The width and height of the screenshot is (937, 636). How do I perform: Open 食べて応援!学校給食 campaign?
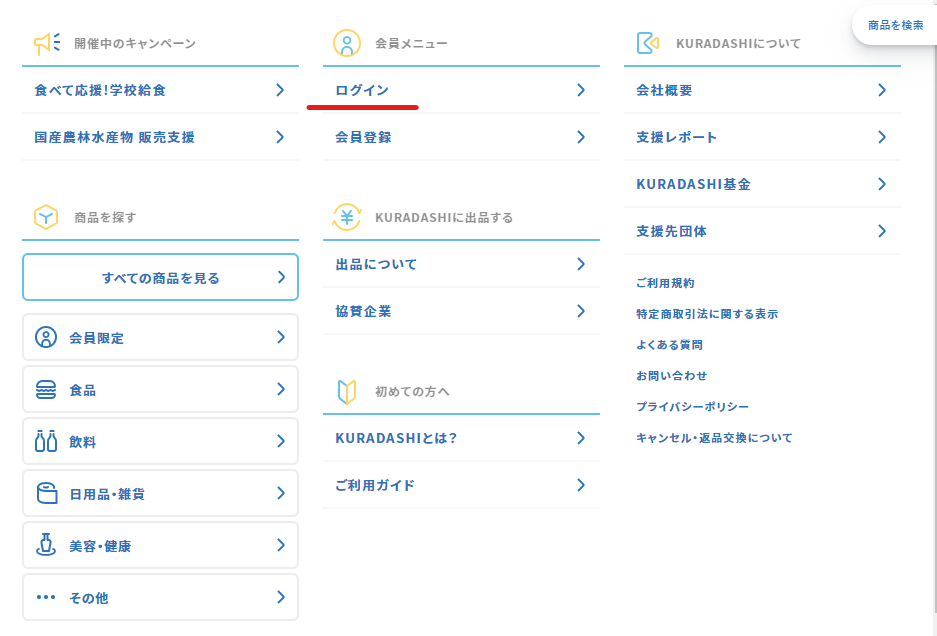pos(160,90)
